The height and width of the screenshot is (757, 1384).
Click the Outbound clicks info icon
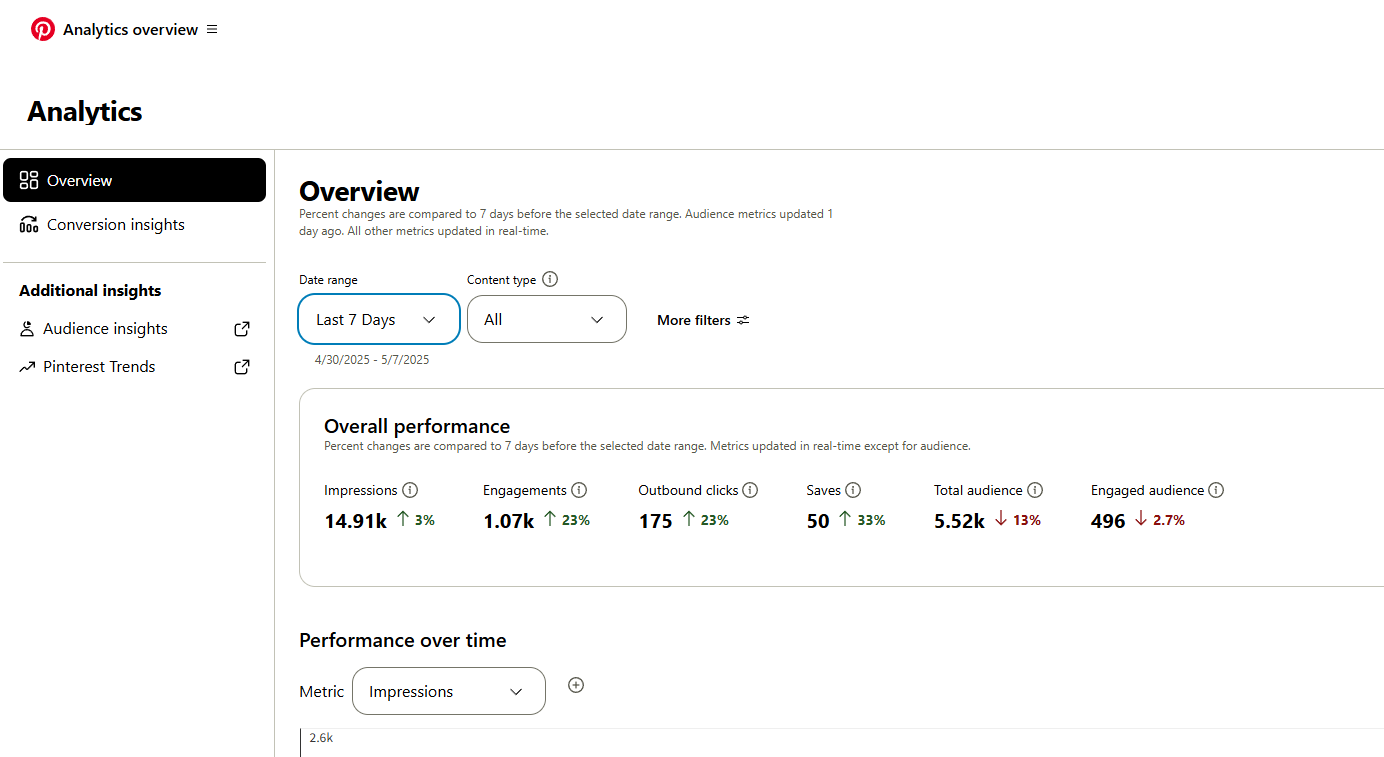click(750, 490)
